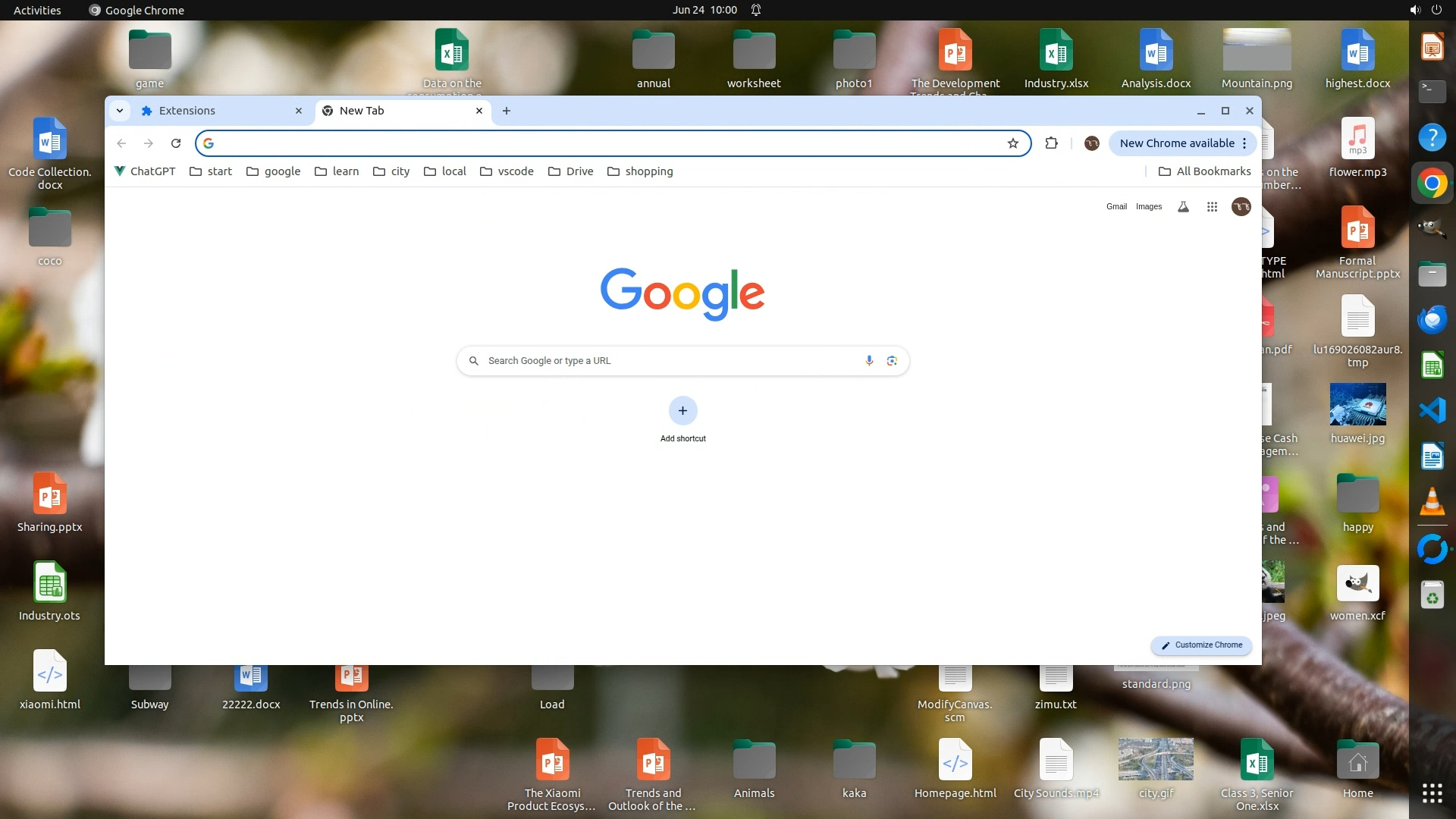Open the vscode bookmarks folder
Viewport: 1456px width, 819px height.
coord(507,171)
